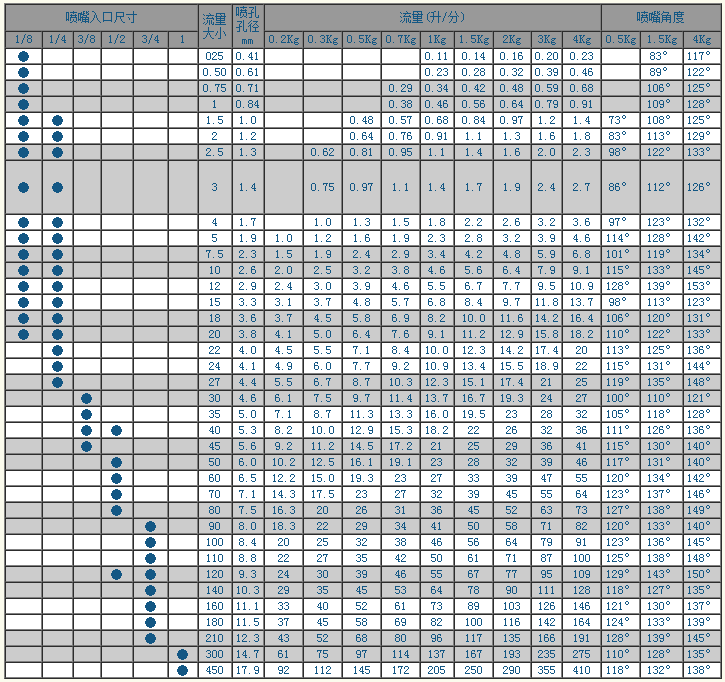Image resolution: width=725 pixels, height=682 pixels.
Task: Click the 喷嘴角度 header
Action: pos(661,17)
